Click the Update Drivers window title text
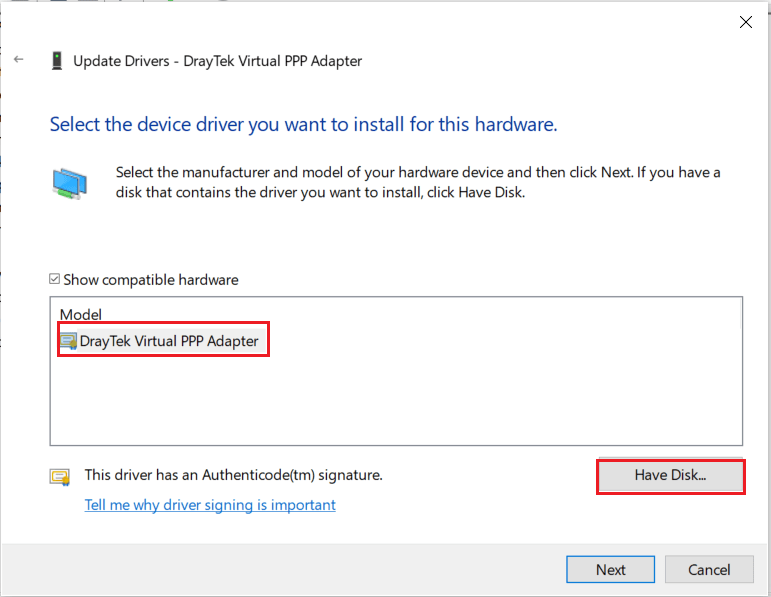The image size is (771, 597). click(217, 61)
